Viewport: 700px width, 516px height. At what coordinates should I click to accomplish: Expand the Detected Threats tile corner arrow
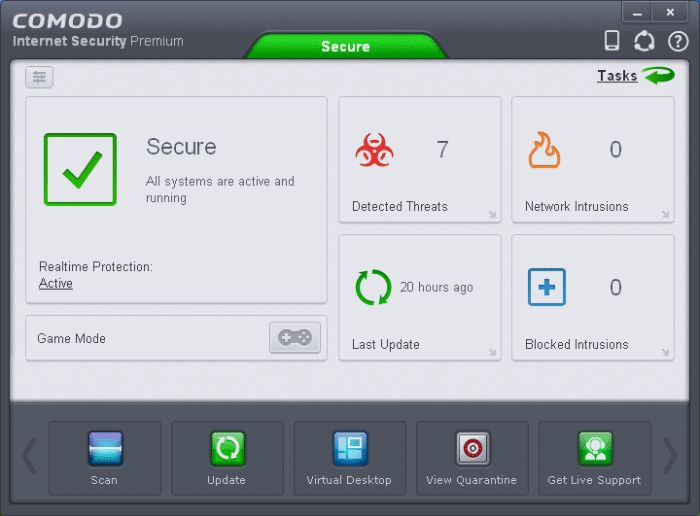(492, 214)
